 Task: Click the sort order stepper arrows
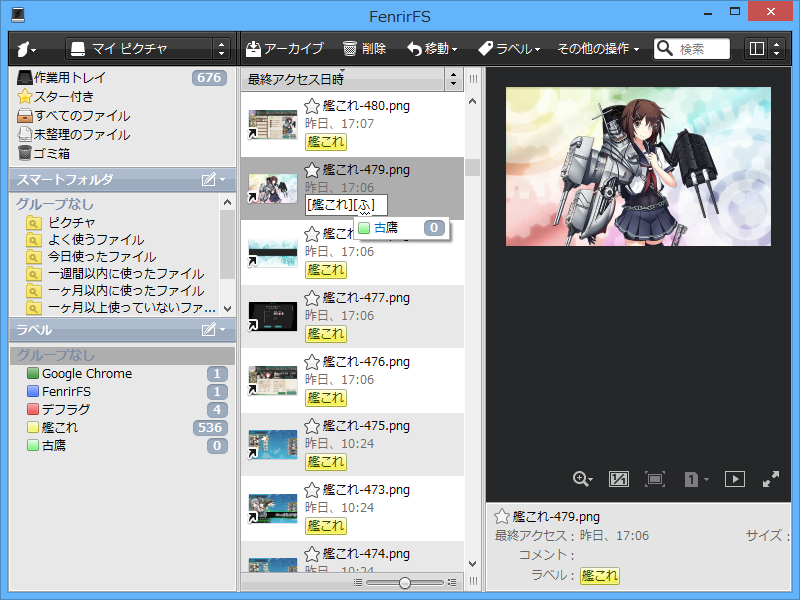point(454,79)
